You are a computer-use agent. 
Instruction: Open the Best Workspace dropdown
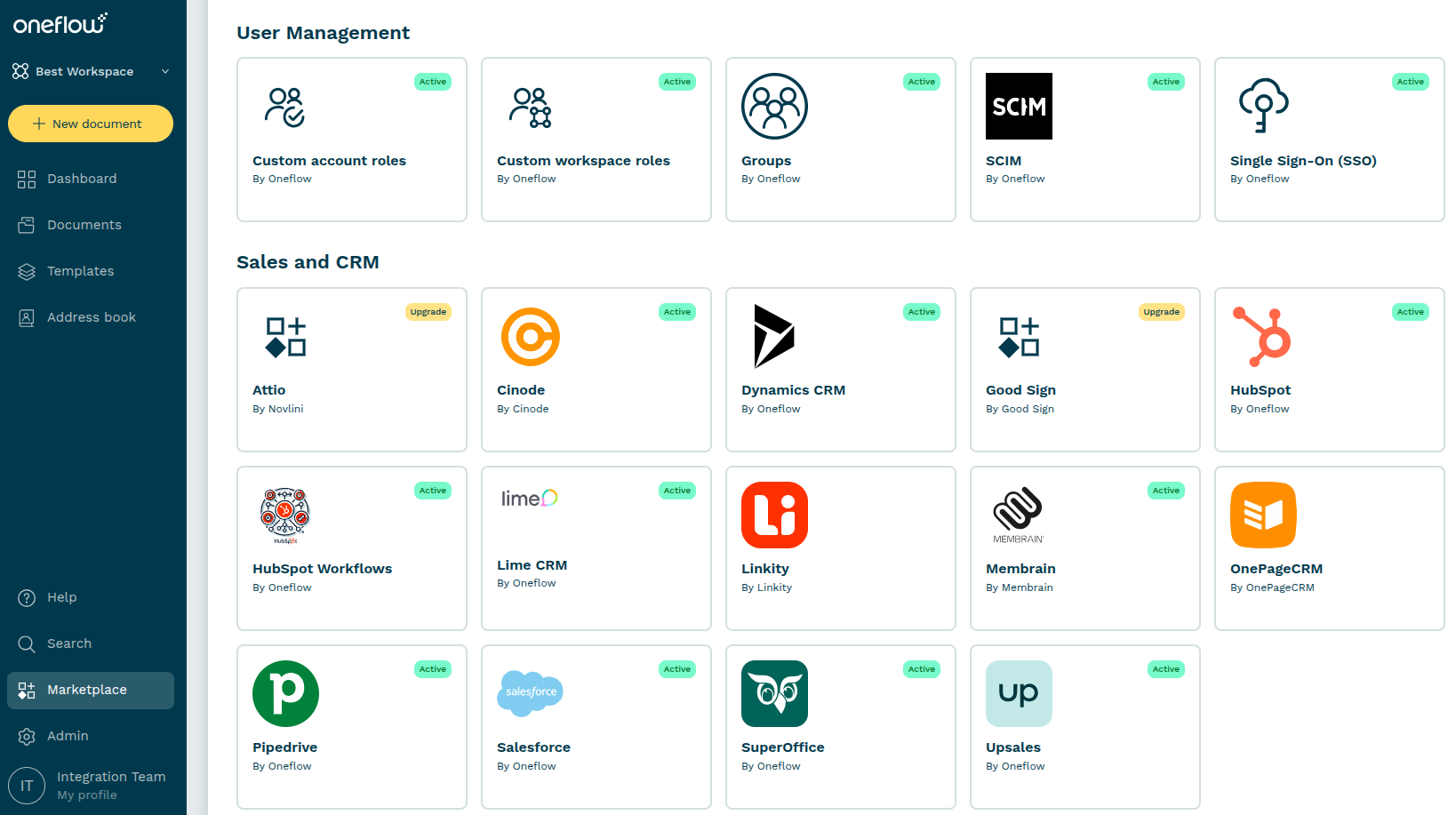coord(91,71)
